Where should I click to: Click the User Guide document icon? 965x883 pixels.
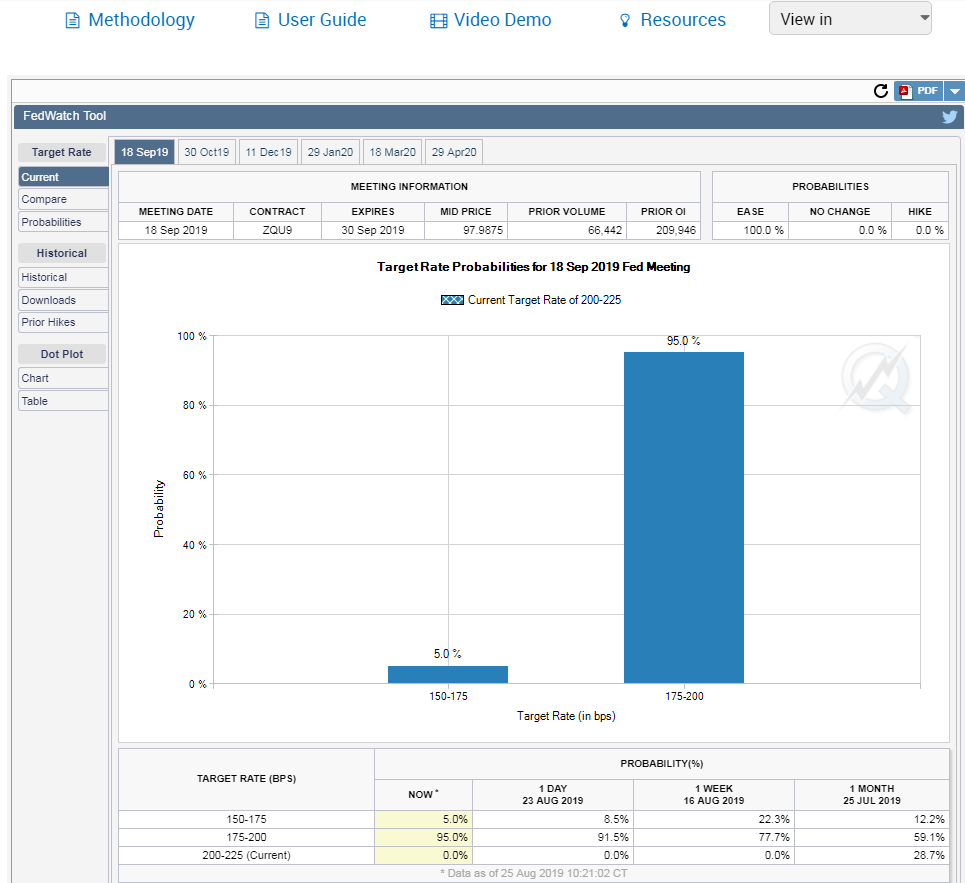tap(262, 21)
